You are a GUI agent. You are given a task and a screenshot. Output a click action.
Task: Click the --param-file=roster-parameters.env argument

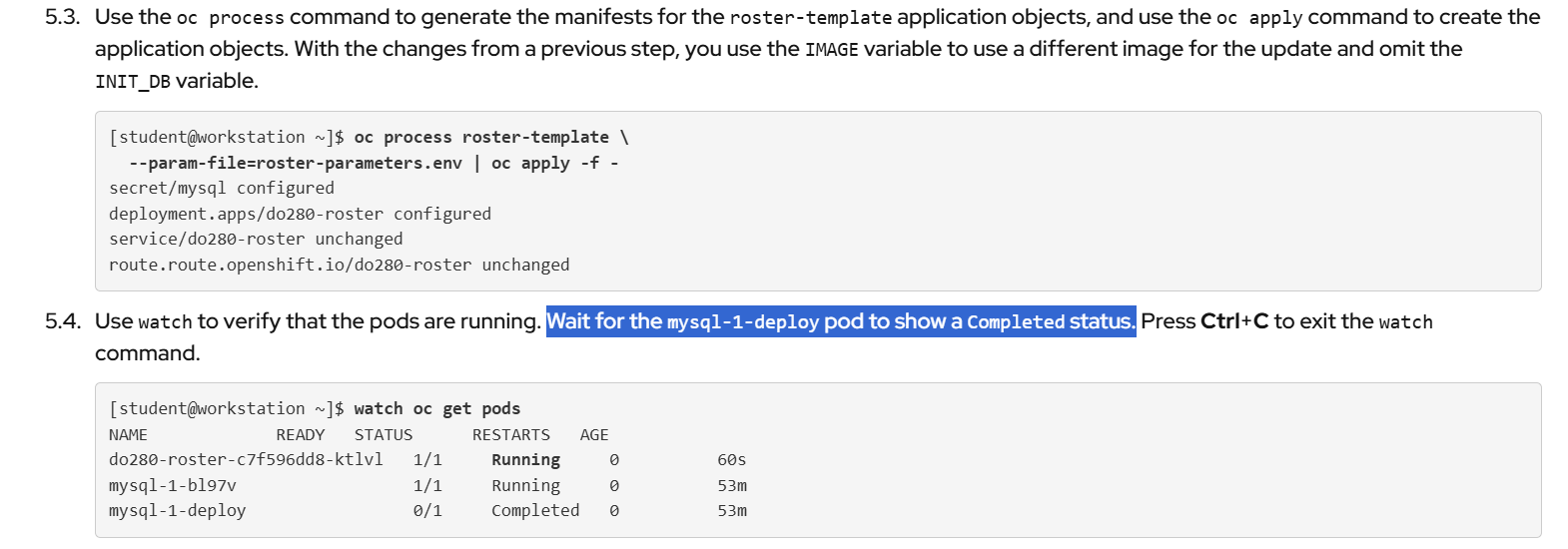pyautogui.click(x=296, y=163)
